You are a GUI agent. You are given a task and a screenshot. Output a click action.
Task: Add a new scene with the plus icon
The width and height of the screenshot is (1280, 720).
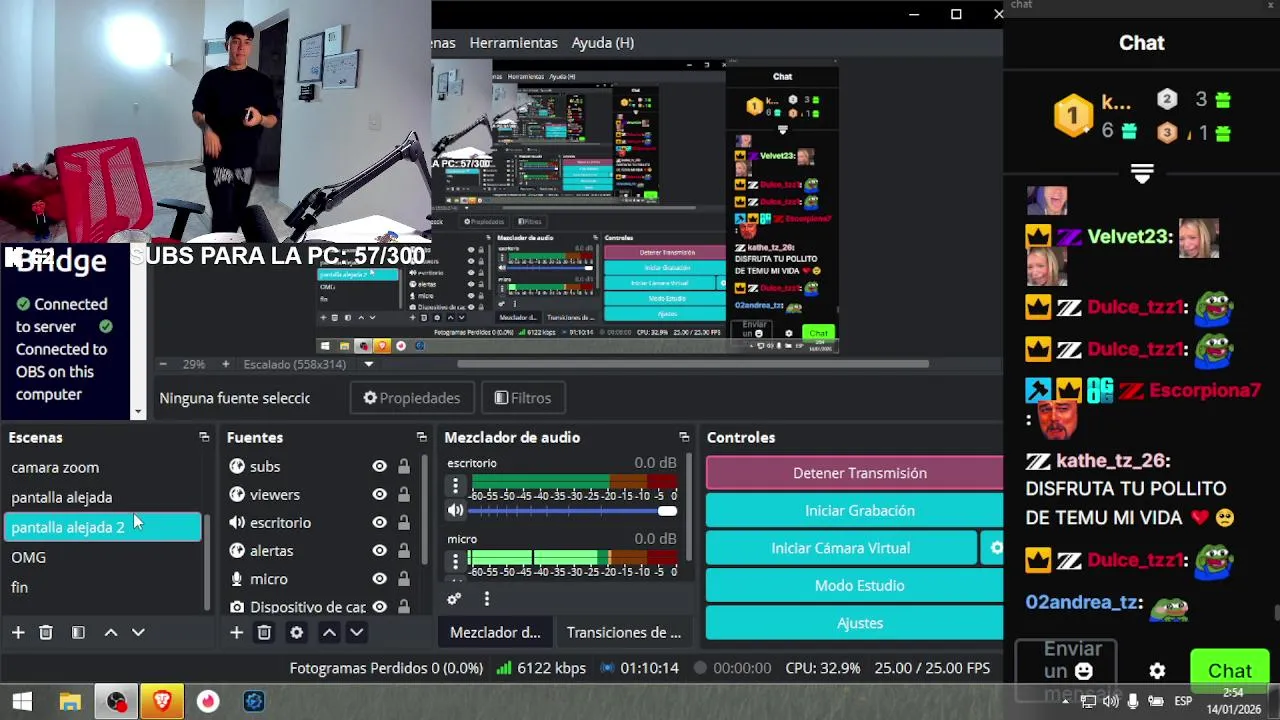pyautogui.click(x=18, y=632)
